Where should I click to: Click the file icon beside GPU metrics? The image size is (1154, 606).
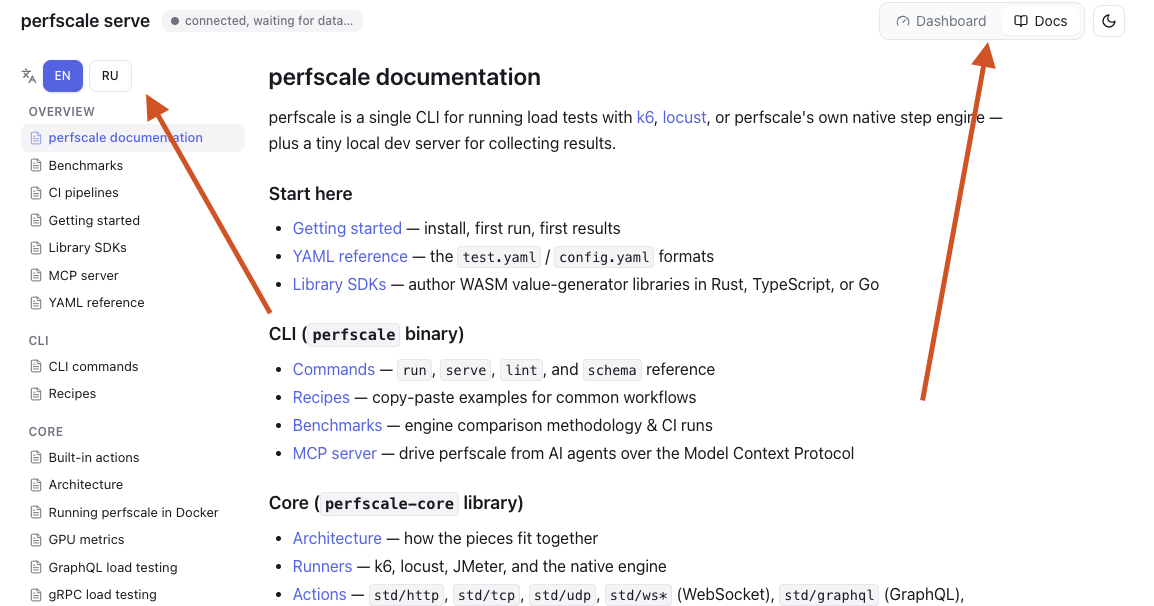pyautogui.click(x=35, y=540)
